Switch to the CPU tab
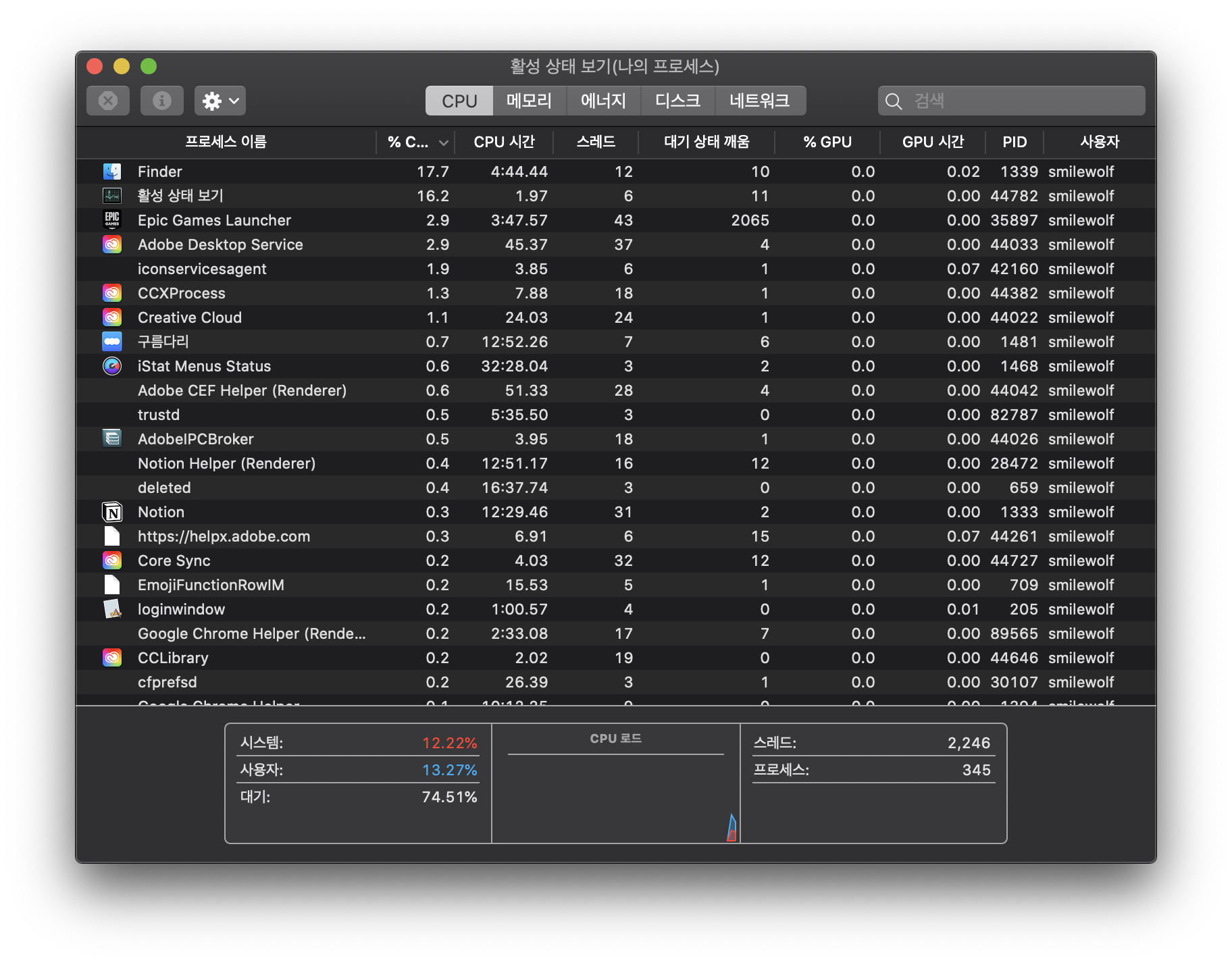Image resolution: width=1232 pixels, height=963 pixels. (459, 101)
